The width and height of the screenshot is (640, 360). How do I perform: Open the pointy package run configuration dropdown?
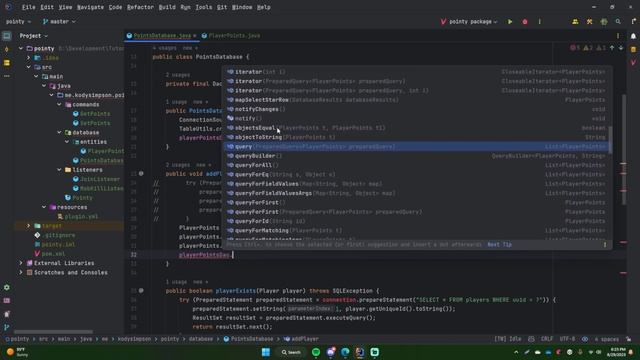pyautogui.click(x=469, y=22)
